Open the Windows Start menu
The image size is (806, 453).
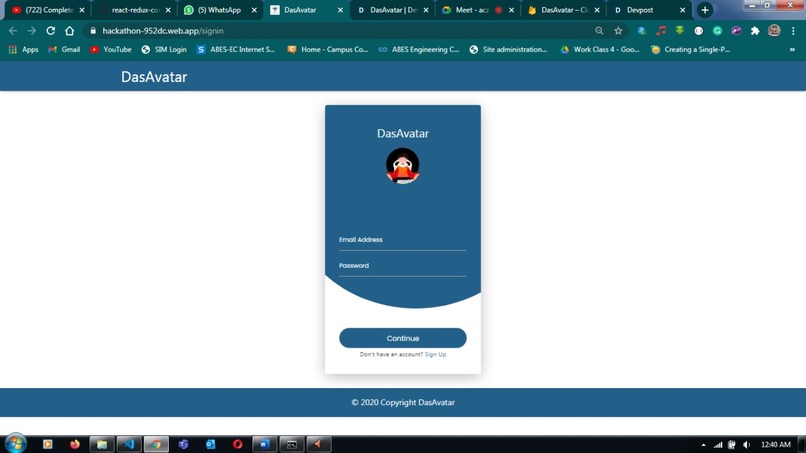pyautogui.click(x=15, y=443)
